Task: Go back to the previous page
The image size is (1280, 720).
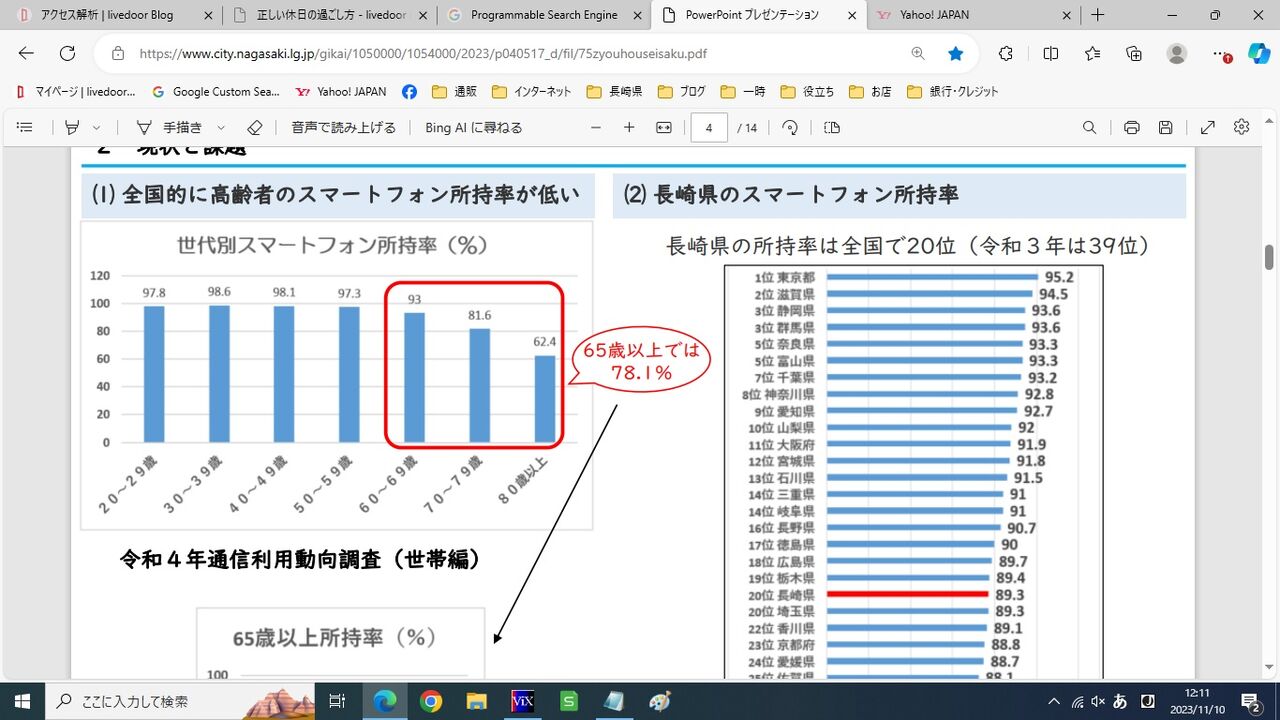Action: (x=26, y=54)
